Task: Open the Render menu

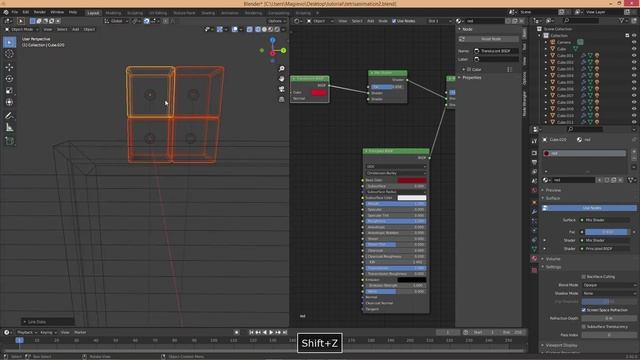Action: [40, 12]
